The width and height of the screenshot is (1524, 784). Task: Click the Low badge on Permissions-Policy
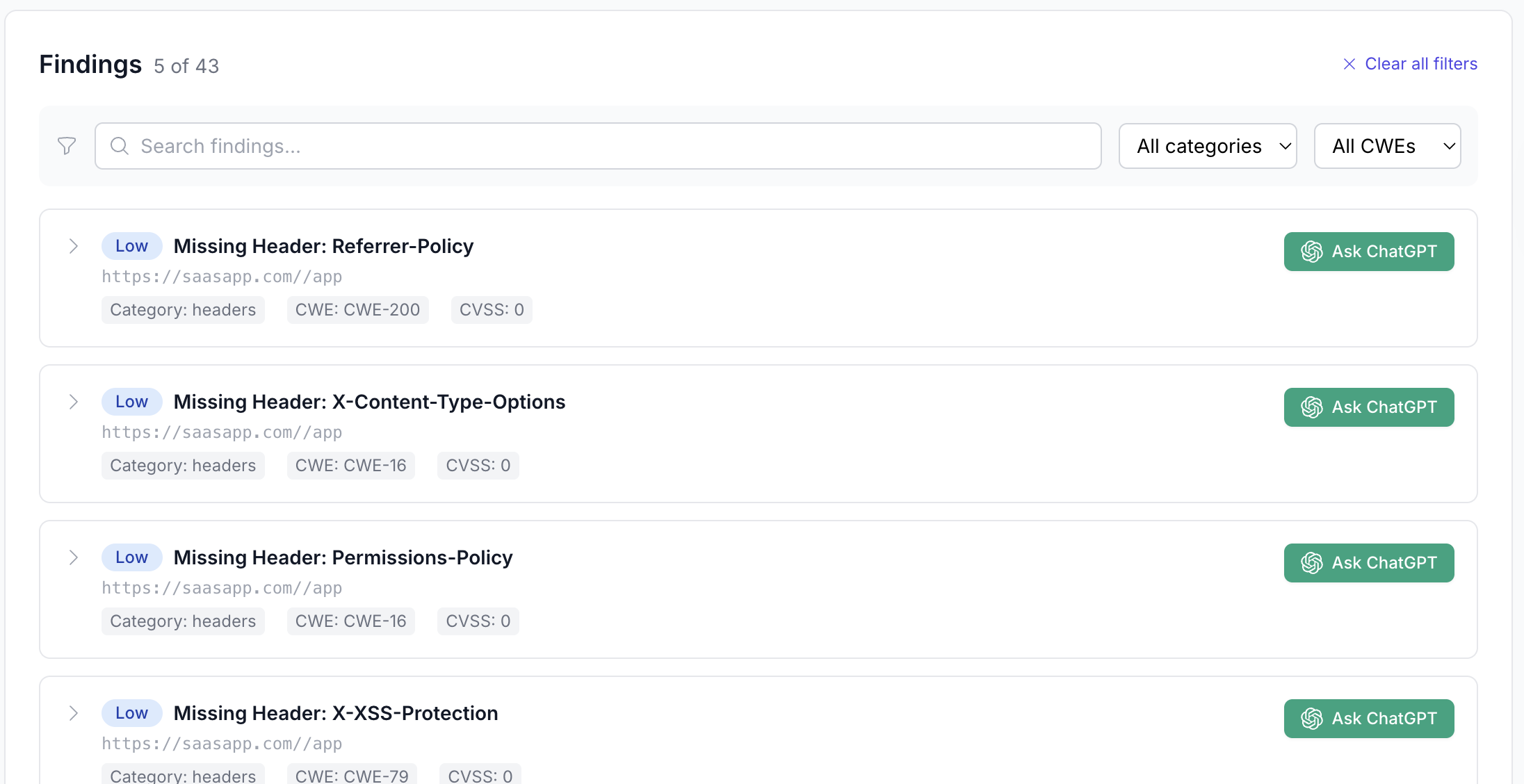[x=132, y=557]
